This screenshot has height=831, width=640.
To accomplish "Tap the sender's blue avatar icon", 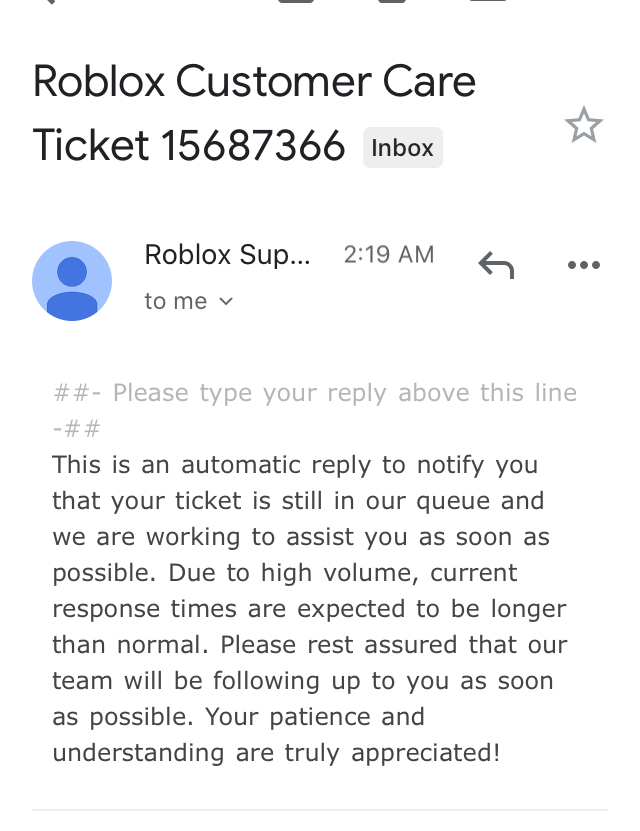I will [72, 281].
